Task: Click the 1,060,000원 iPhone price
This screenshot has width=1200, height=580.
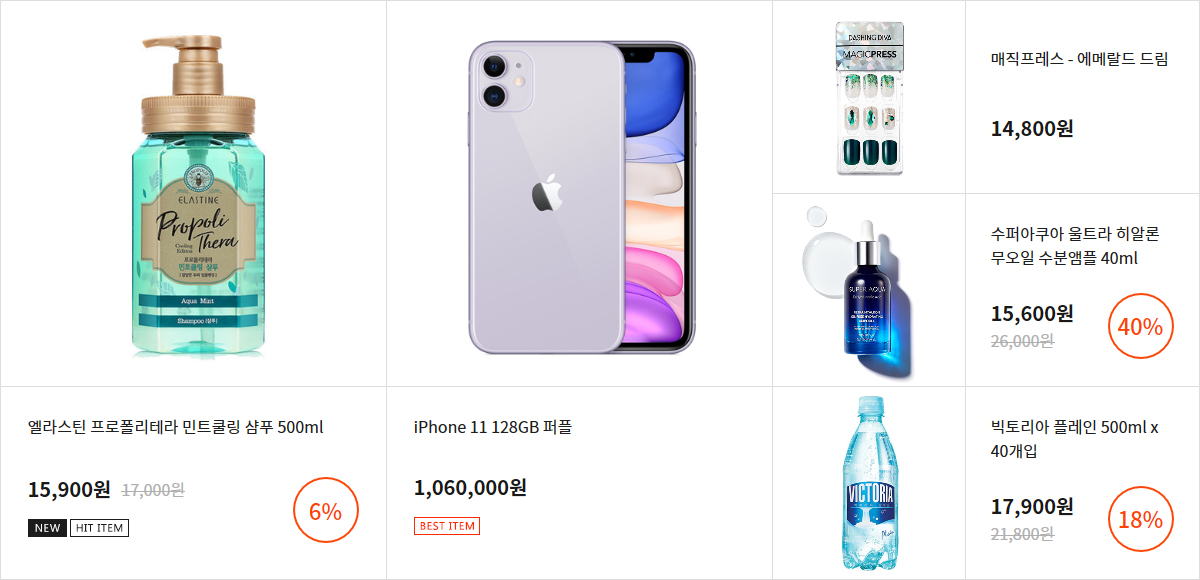Action: (470, 488)
